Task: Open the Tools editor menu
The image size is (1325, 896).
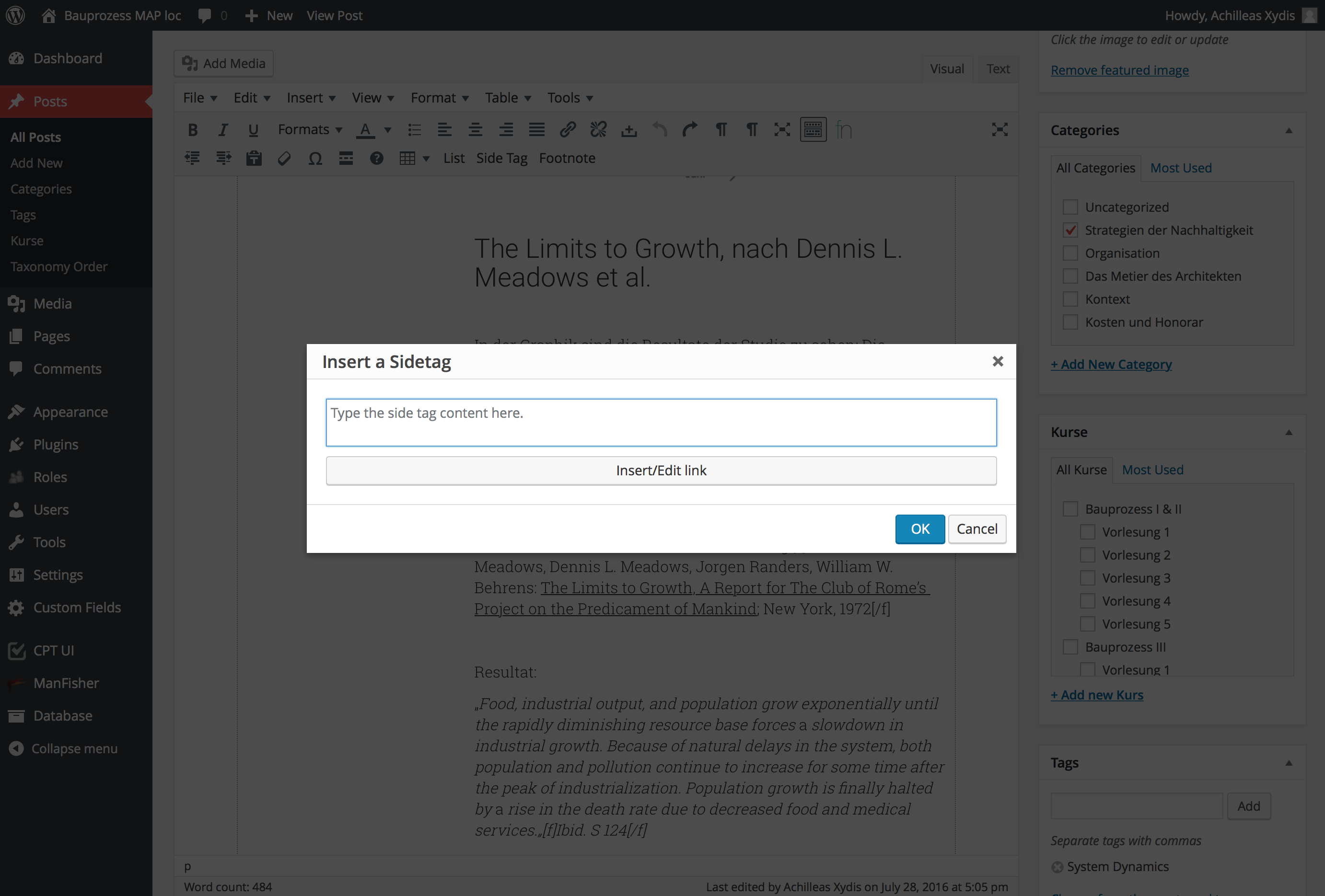Action: tap(570, 98)
